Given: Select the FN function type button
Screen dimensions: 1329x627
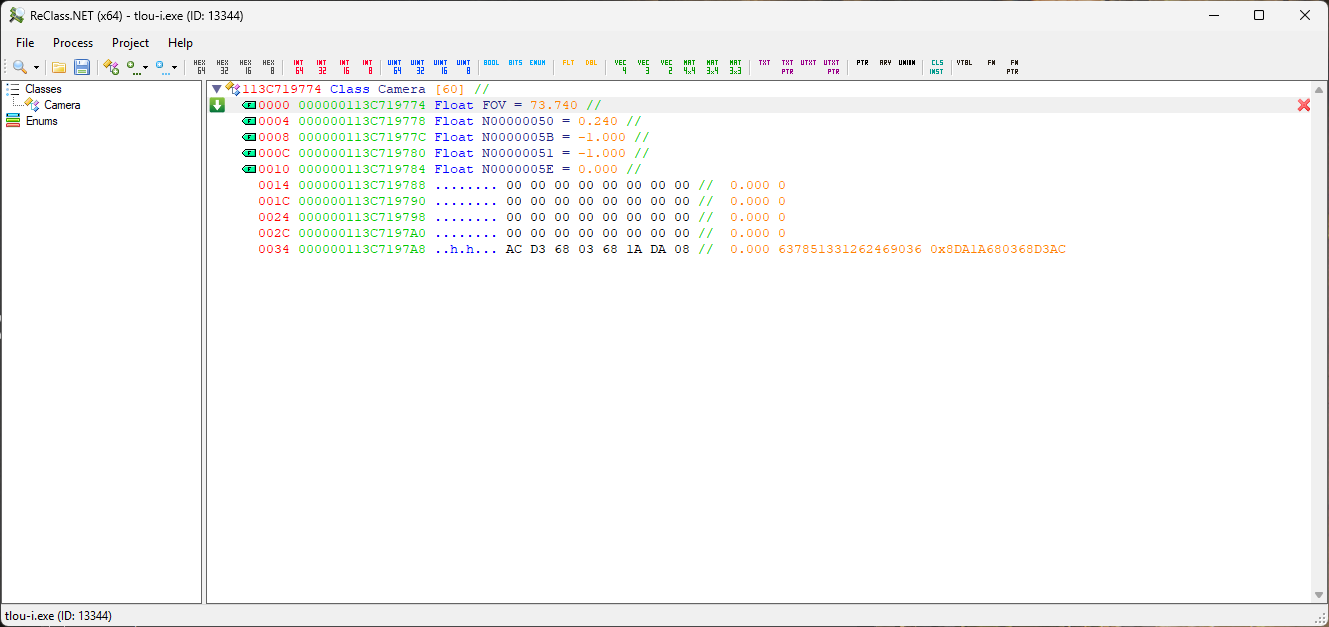Looking at the screenshot, I should coord(991,63).
